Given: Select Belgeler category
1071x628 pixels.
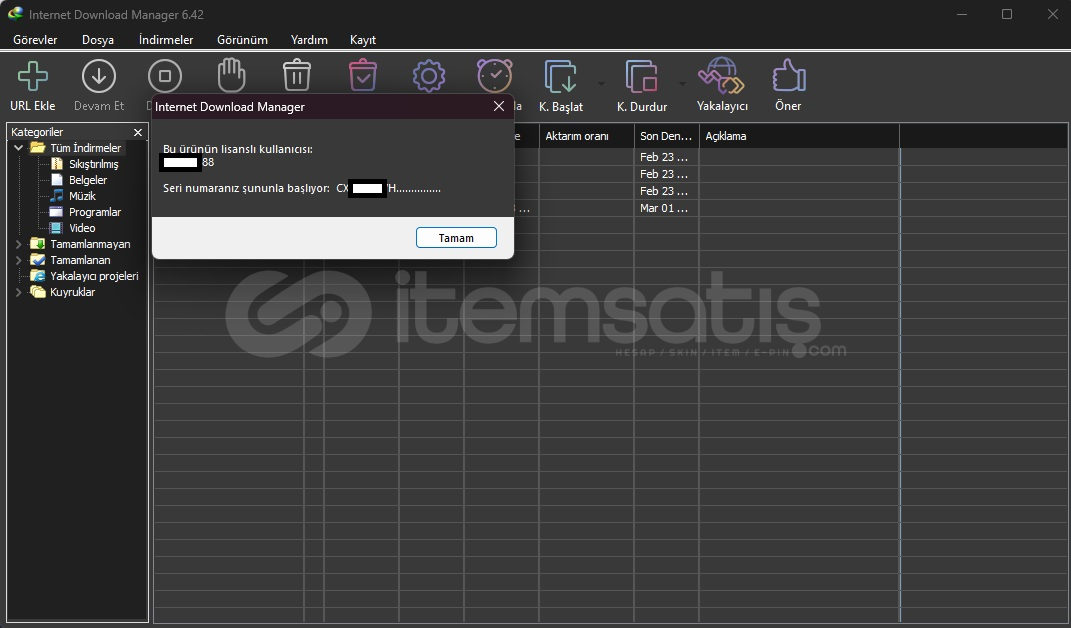Looking at the screenshot, I should coord(88,180).
